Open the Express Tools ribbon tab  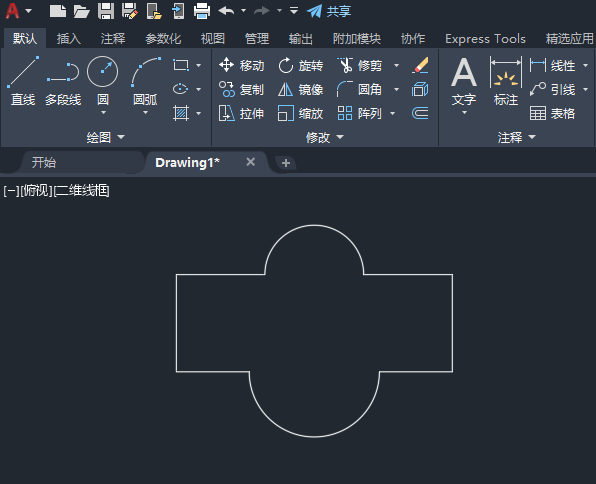pyautogui.click(x=485, y=39)
